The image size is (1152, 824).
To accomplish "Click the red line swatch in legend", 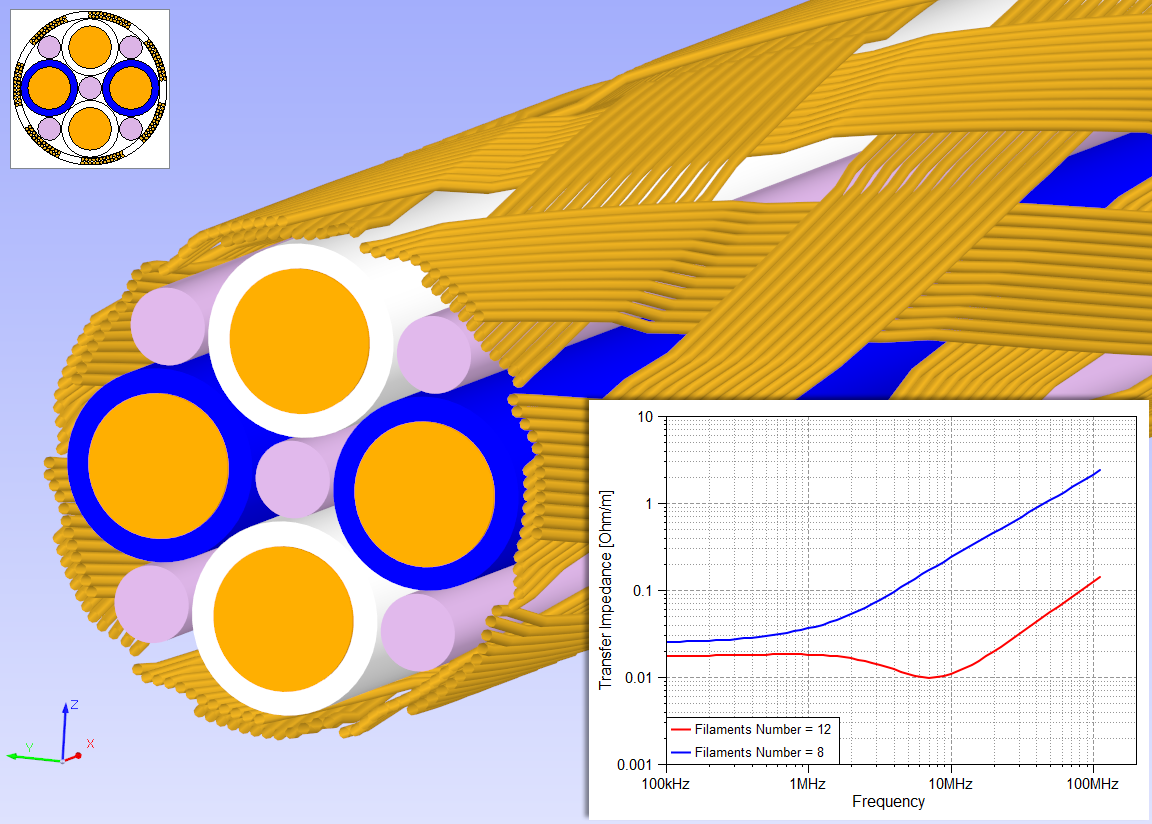I will 680,730.
